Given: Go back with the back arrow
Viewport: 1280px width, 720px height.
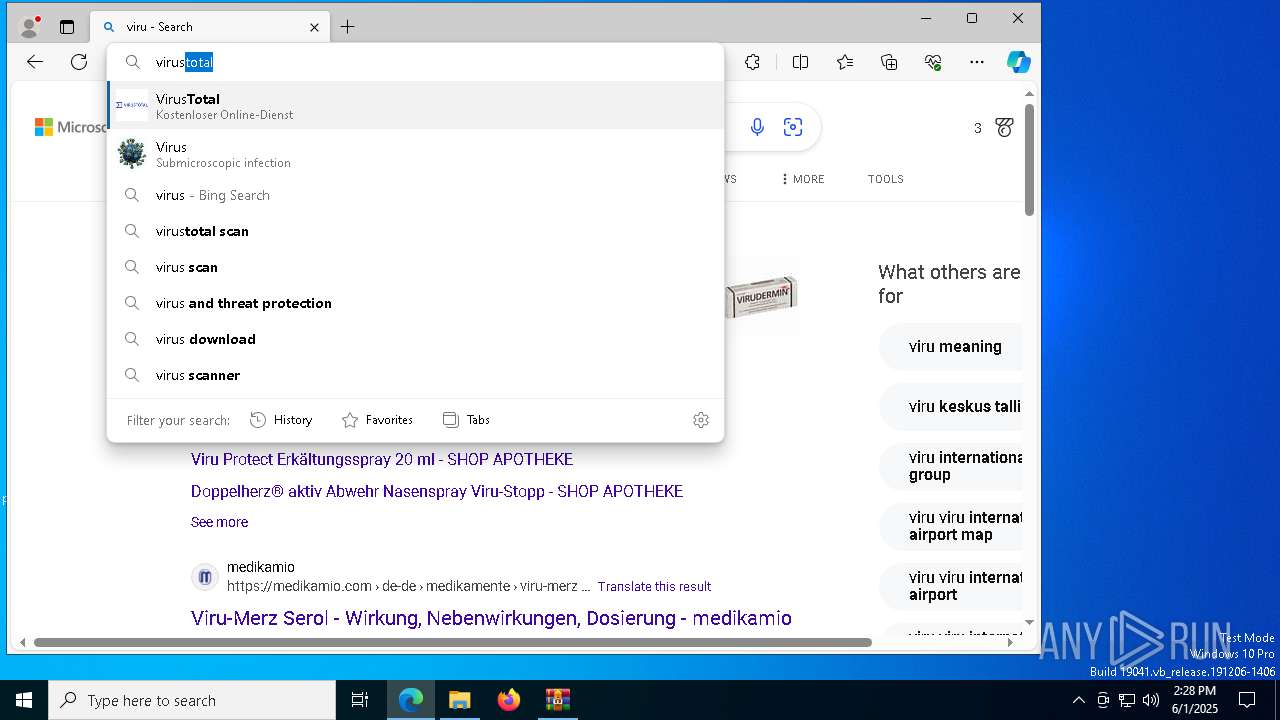Looking at the screenshot, I should point(35,62).
